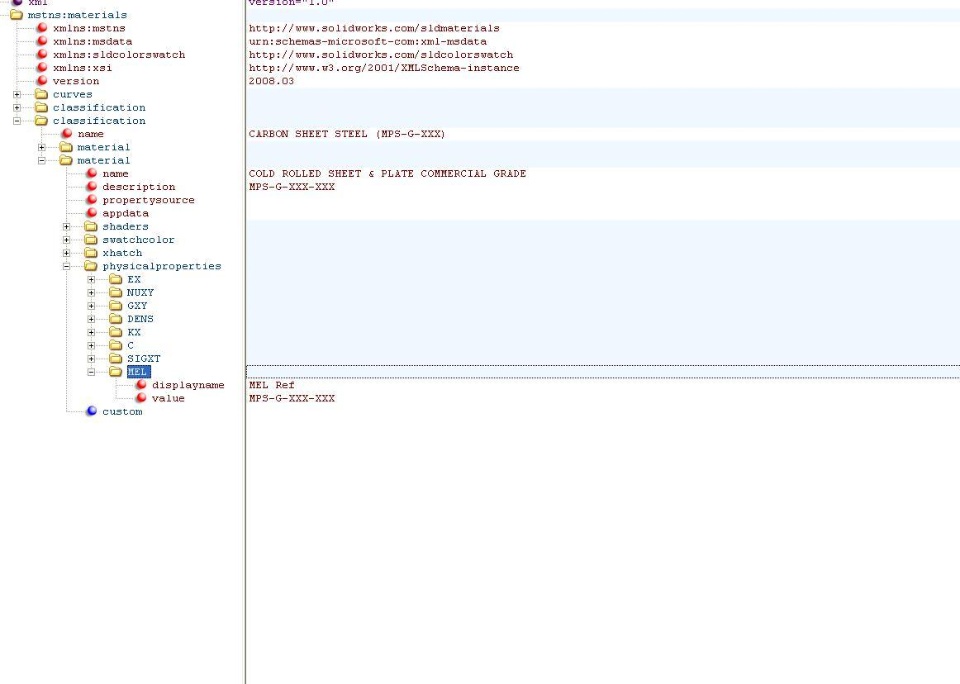
Task: Click the xhatch folder icon
Action: [x=91, y=253]
